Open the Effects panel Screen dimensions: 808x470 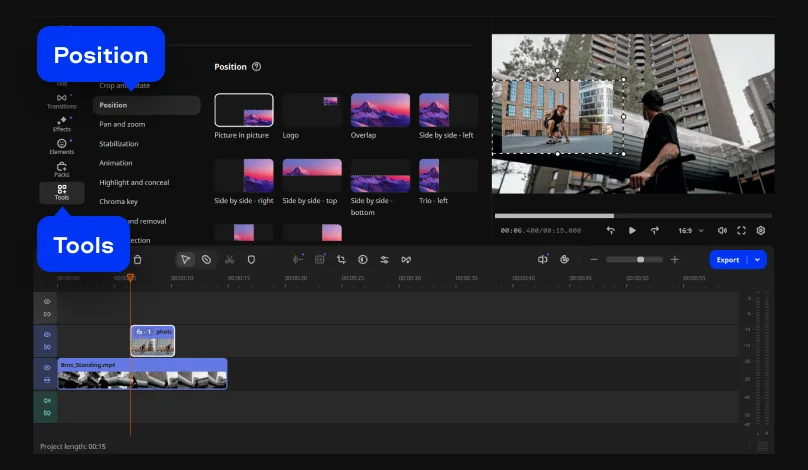pos(62,123)
